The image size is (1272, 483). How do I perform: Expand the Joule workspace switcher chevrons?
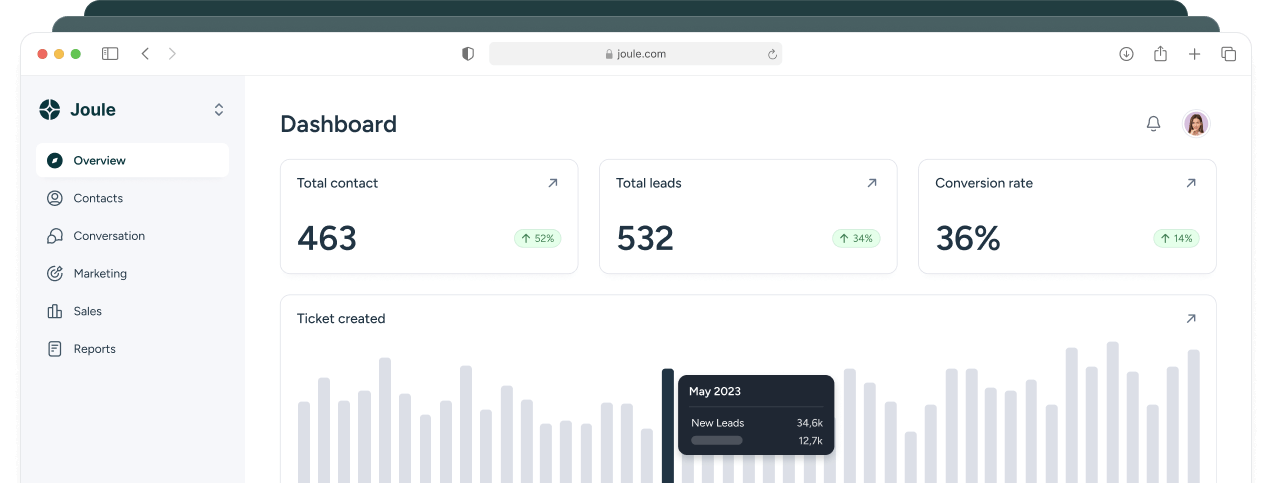pos(219,110)
